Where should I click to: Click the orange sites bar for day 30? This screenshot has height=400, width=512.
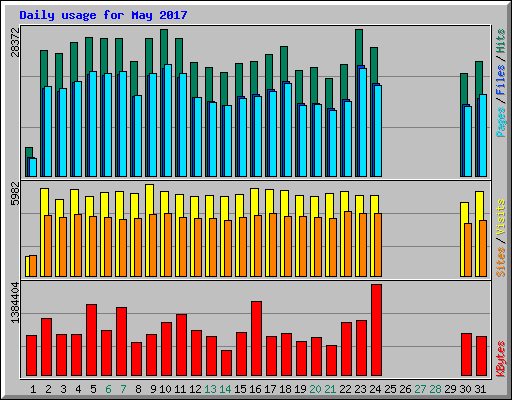(468, 250)
